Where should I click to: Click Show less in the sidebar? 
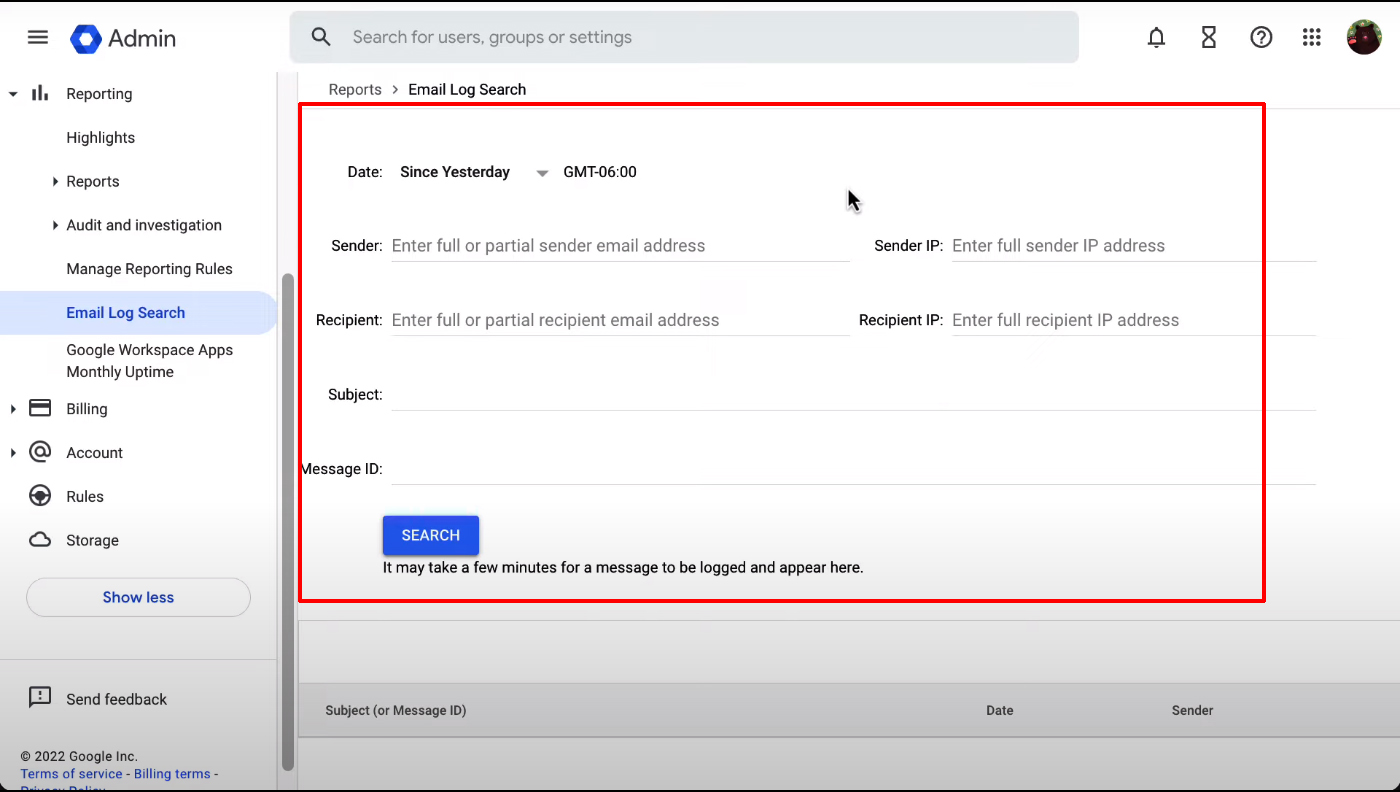click(138, 597)
